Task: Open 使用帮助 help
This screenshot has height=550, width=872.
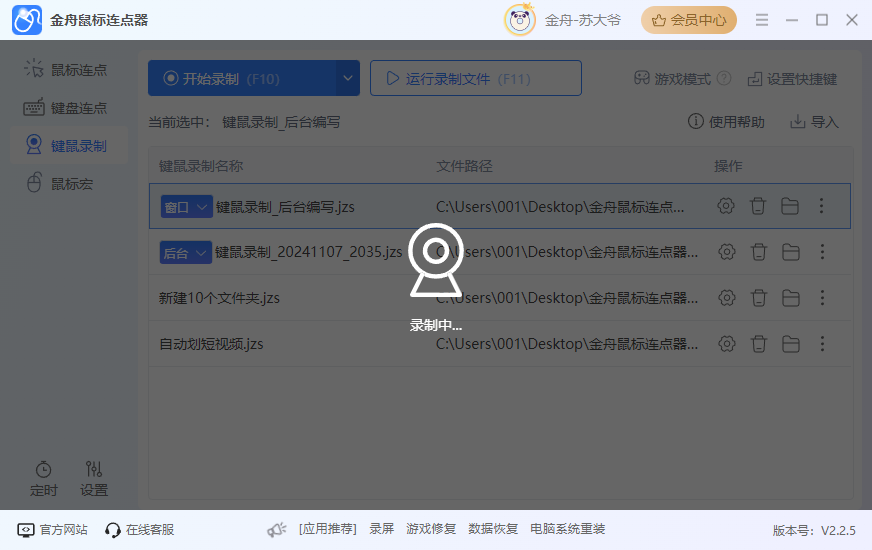Action: 726,122
